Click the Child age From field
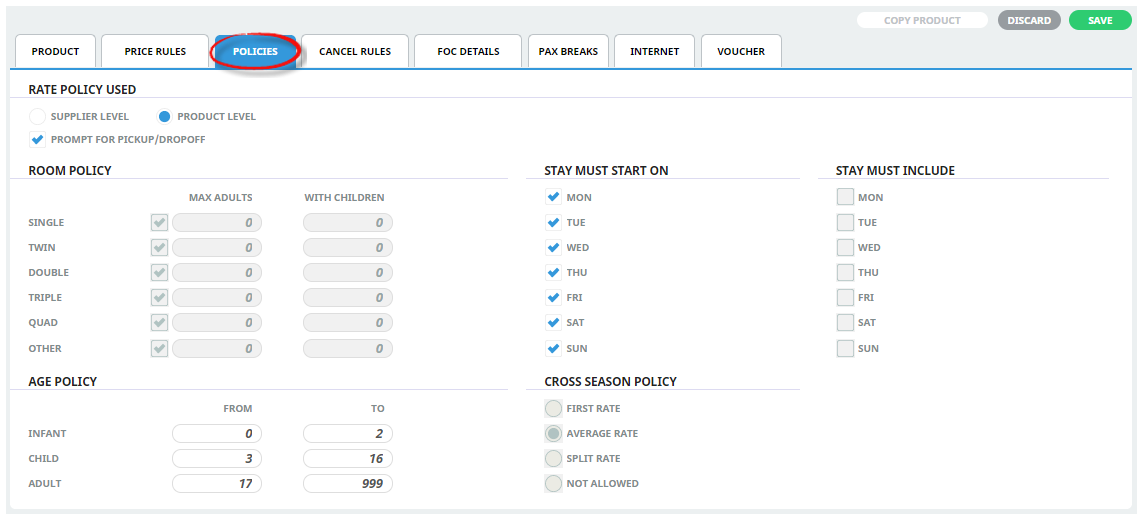This screenshot has height=520, width=1142. tap(217, 459)
